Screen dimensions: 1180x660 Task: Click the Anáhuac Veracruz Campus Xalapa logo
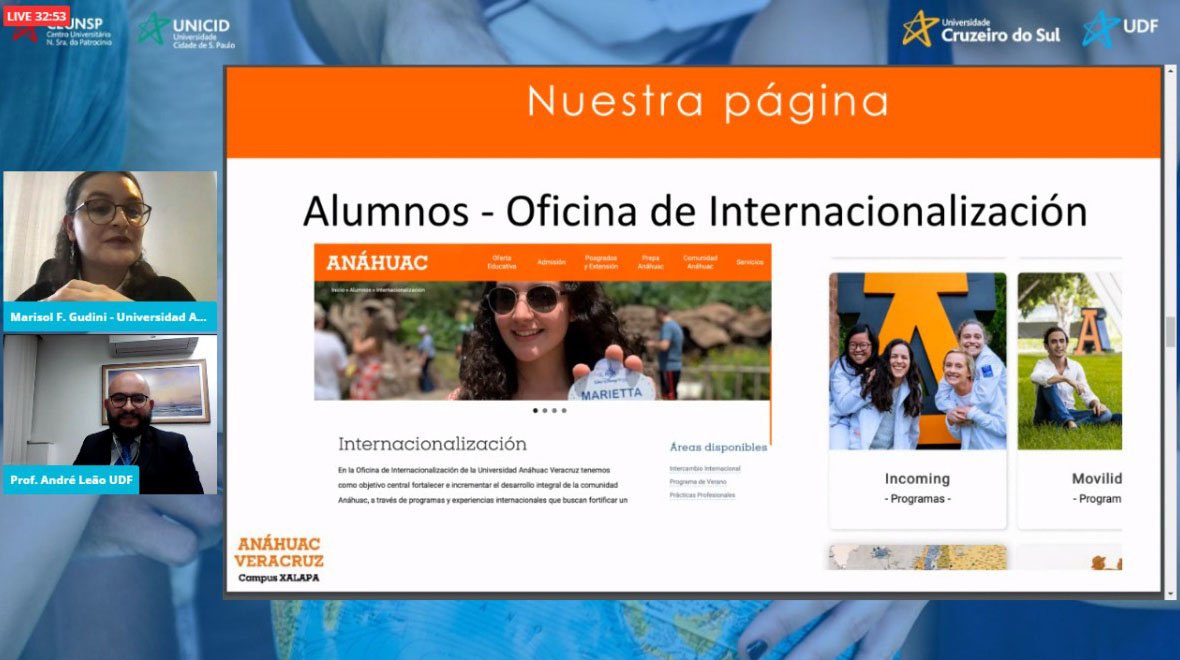(278, 560)
